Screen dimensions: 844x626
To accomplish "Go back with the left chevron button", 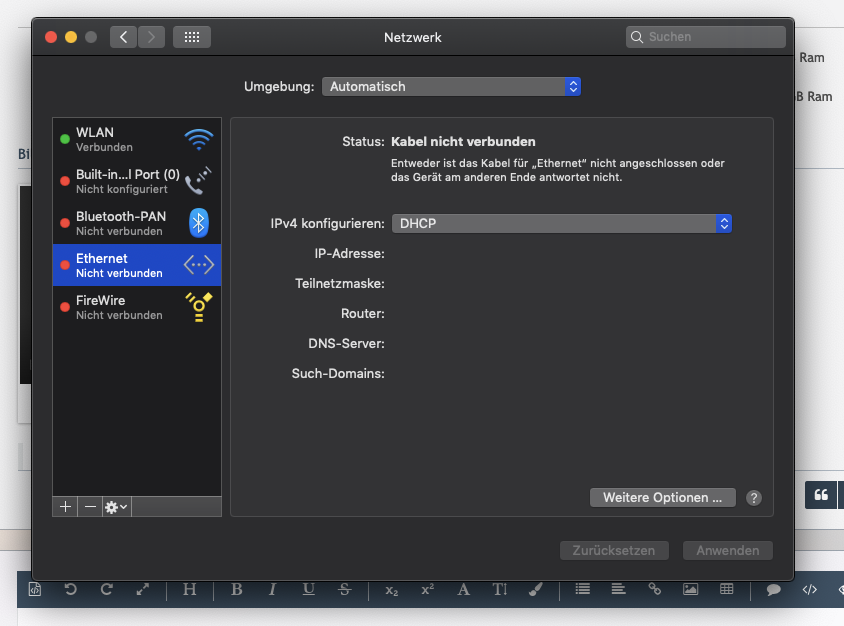I will 123,37.
